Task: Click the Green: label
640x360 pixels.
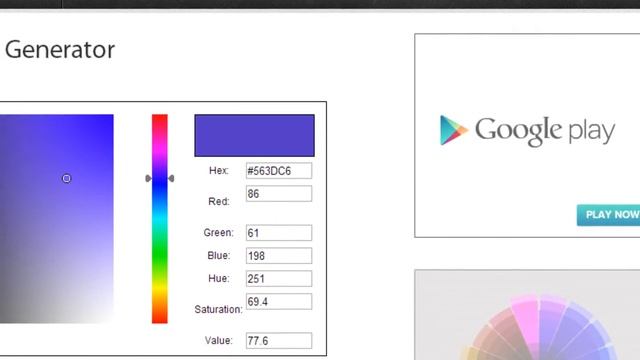Action: (x=219, y=233)
